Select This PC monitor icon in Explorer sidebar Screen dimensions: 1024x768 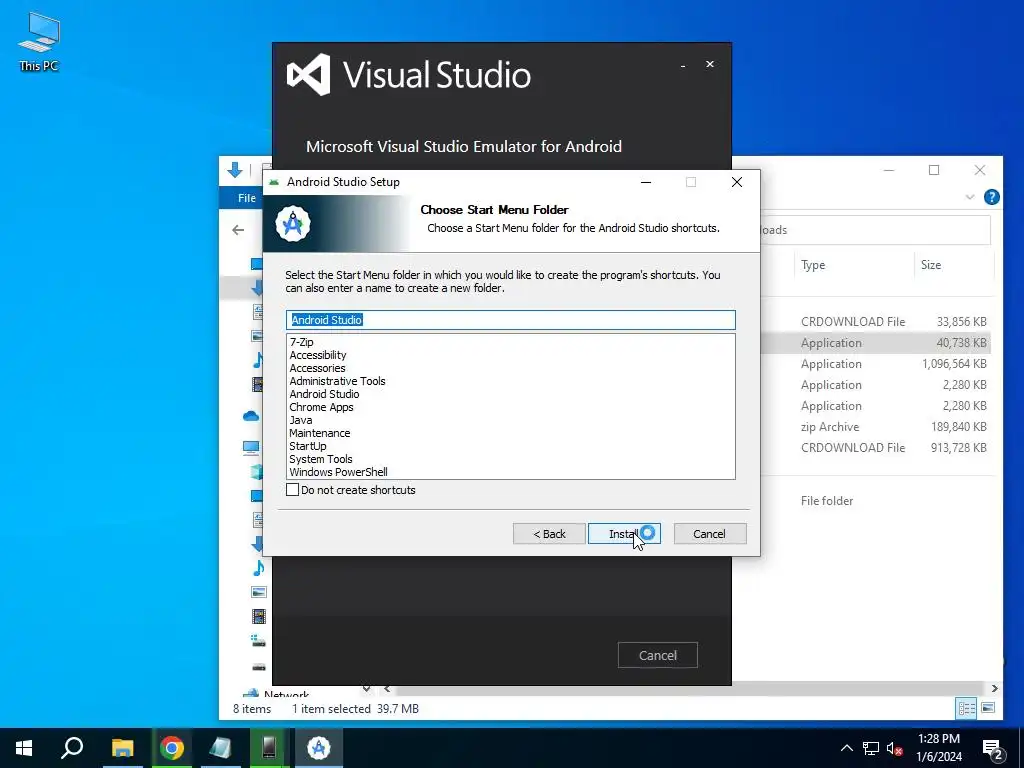251,447
